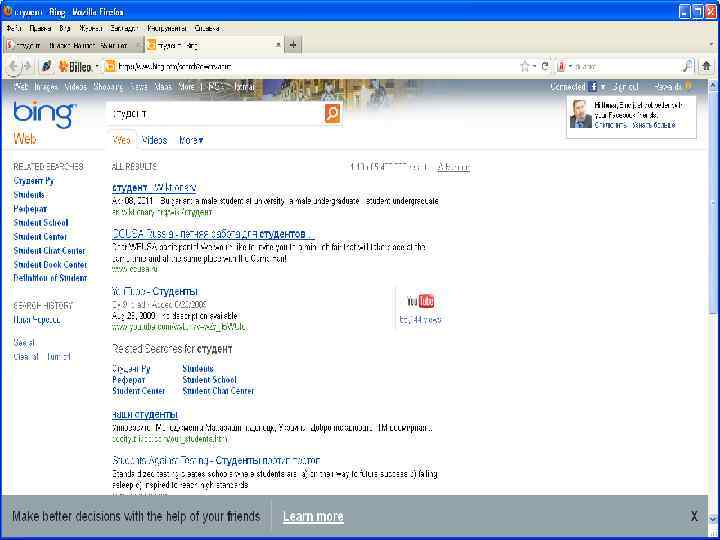Open the Billeo toolbar button
This screenshot has width=720, height=540.
[x=75, y=67]
